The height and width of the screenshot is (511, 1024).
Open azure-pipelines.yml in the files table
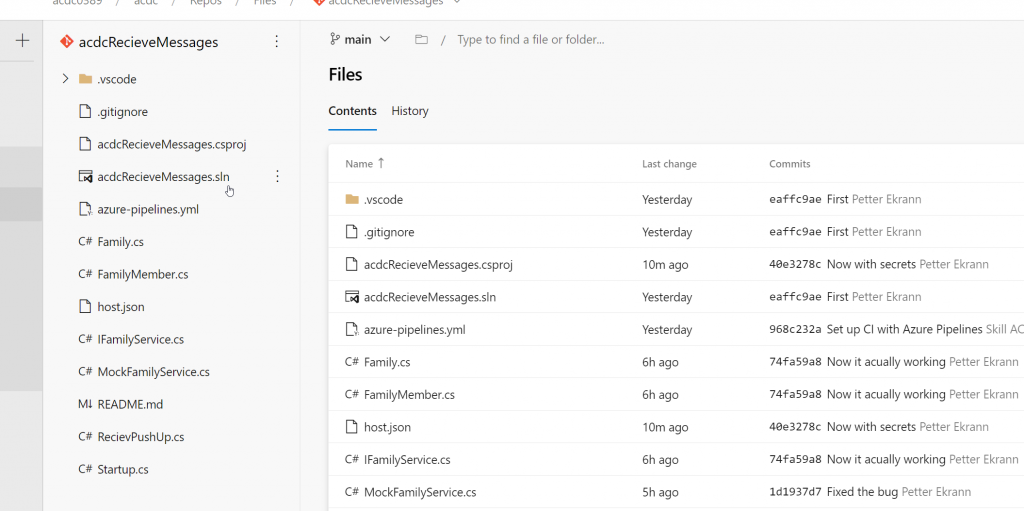pos(415,330)
